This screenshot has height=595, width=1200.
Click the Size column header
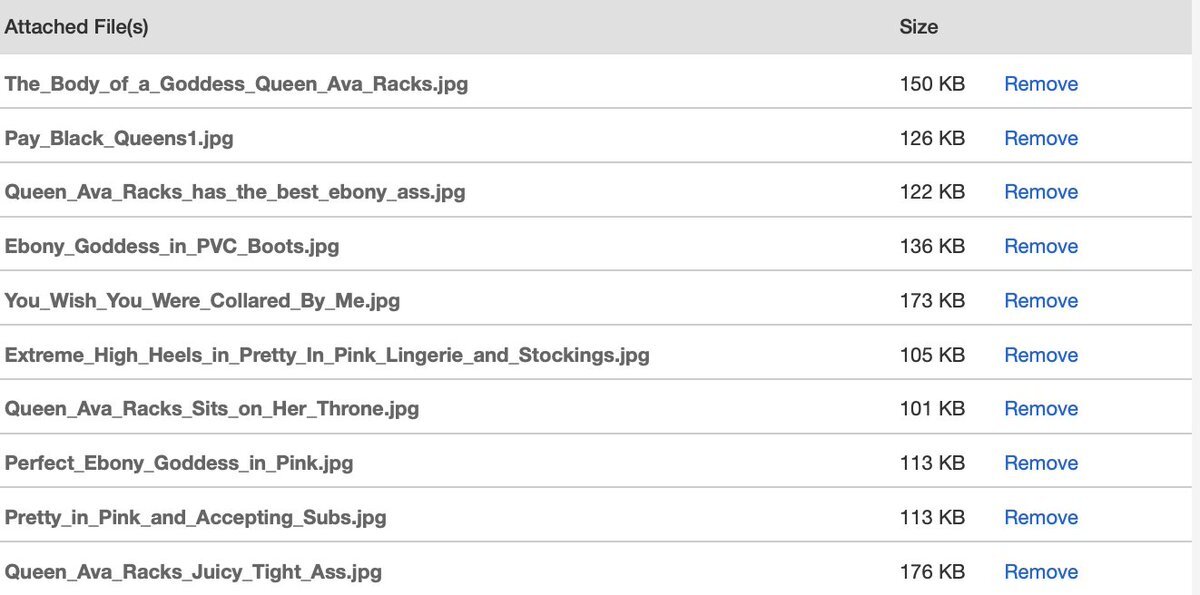918,27
